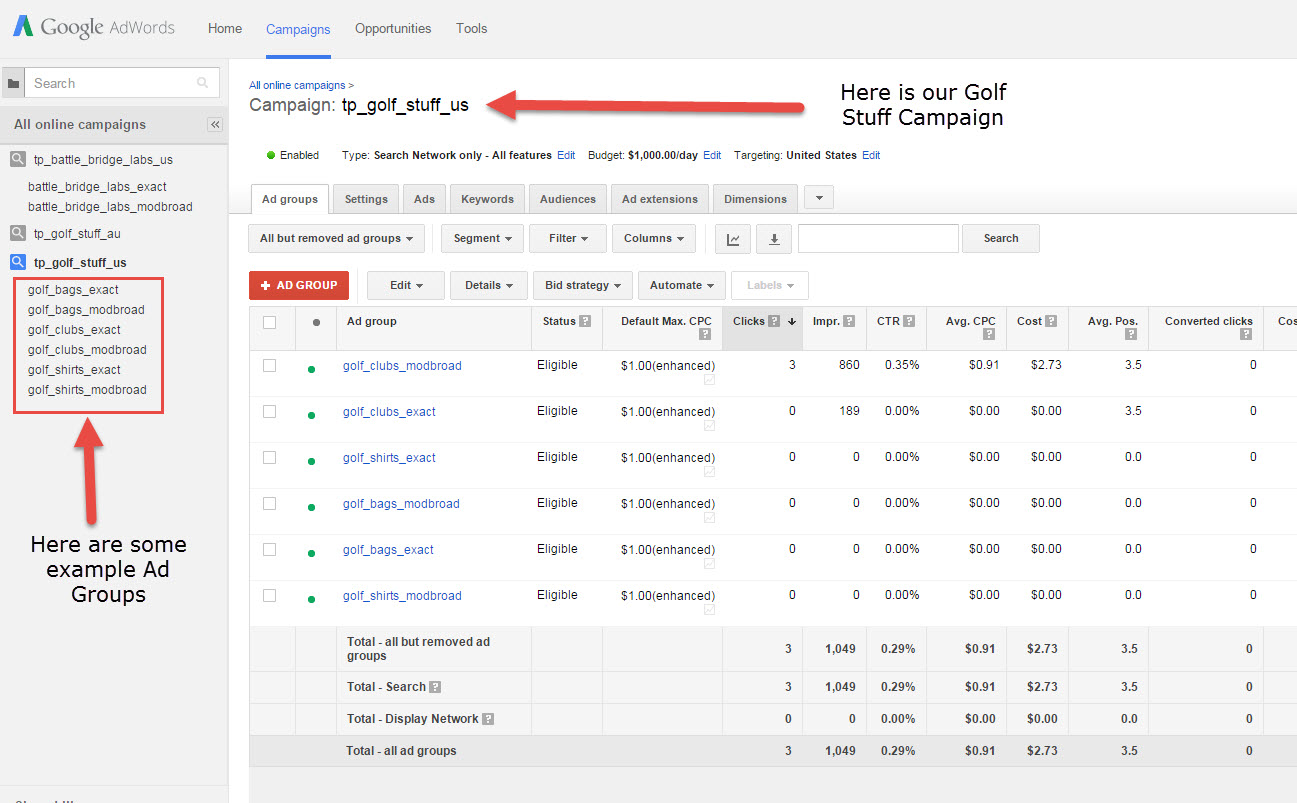The width and height of the screenshot is (1297, 803).
Task: Tick the checkbox for golf_shirts_exact
Action: click(x=269, y=458)
